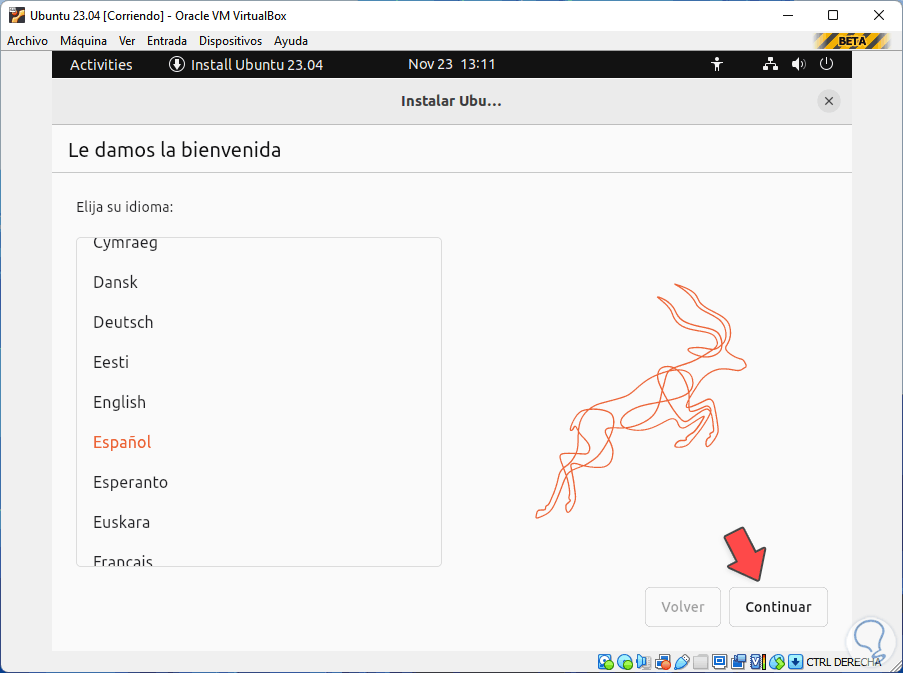
Task: Click the Volver button
Action: [x=682, y=607]
